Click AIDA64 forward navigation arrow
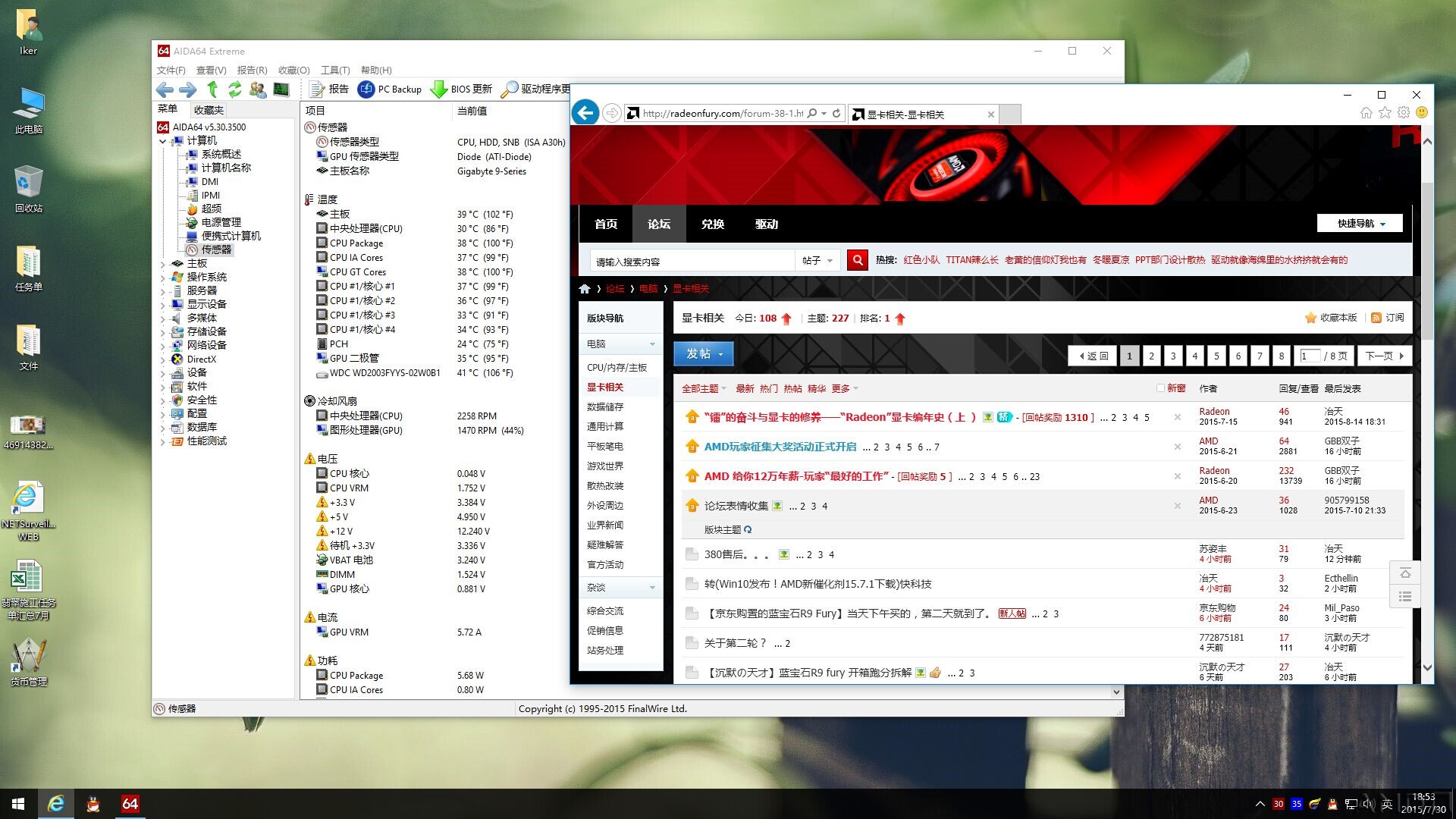The image size is (1456, 819). click(x=188, y=89)
